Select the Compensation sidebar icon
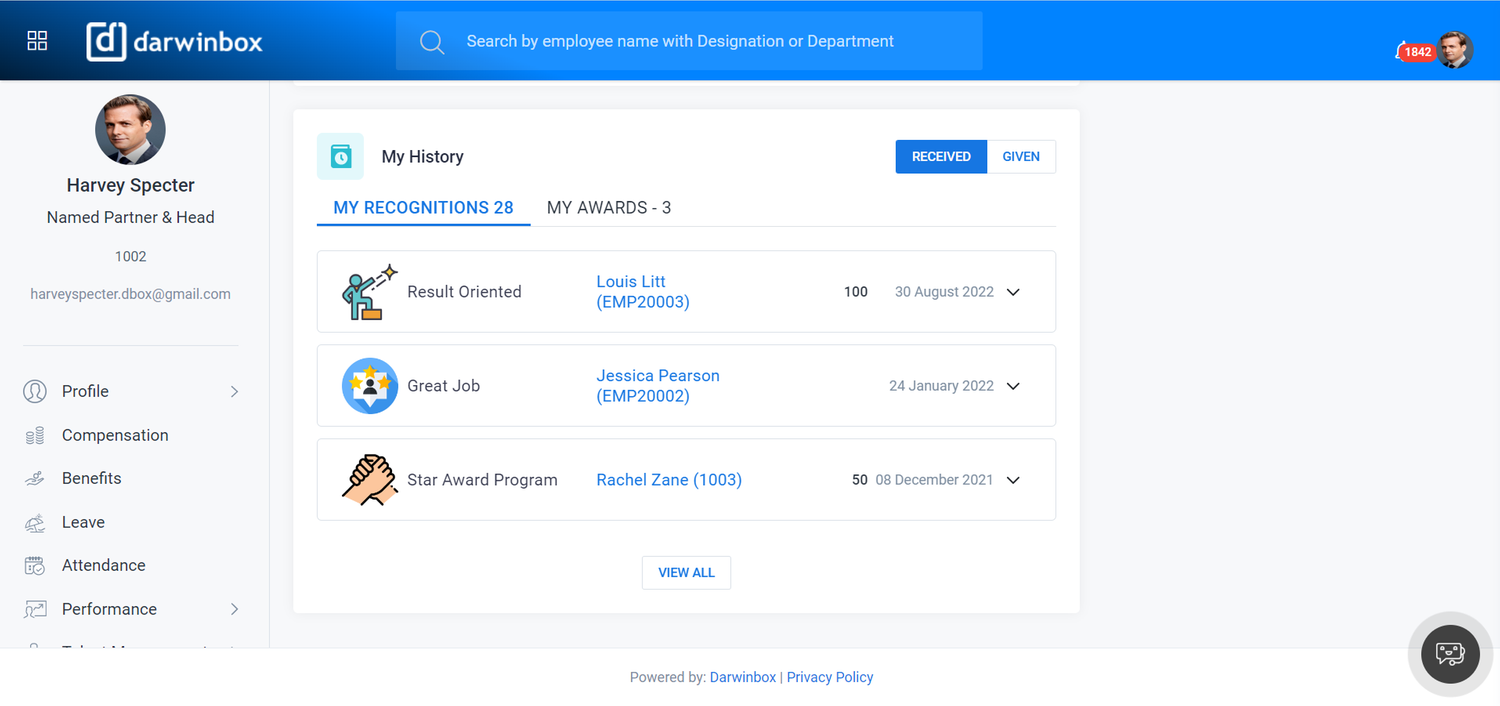1500x706 pixels. click(x=35, y=435)
